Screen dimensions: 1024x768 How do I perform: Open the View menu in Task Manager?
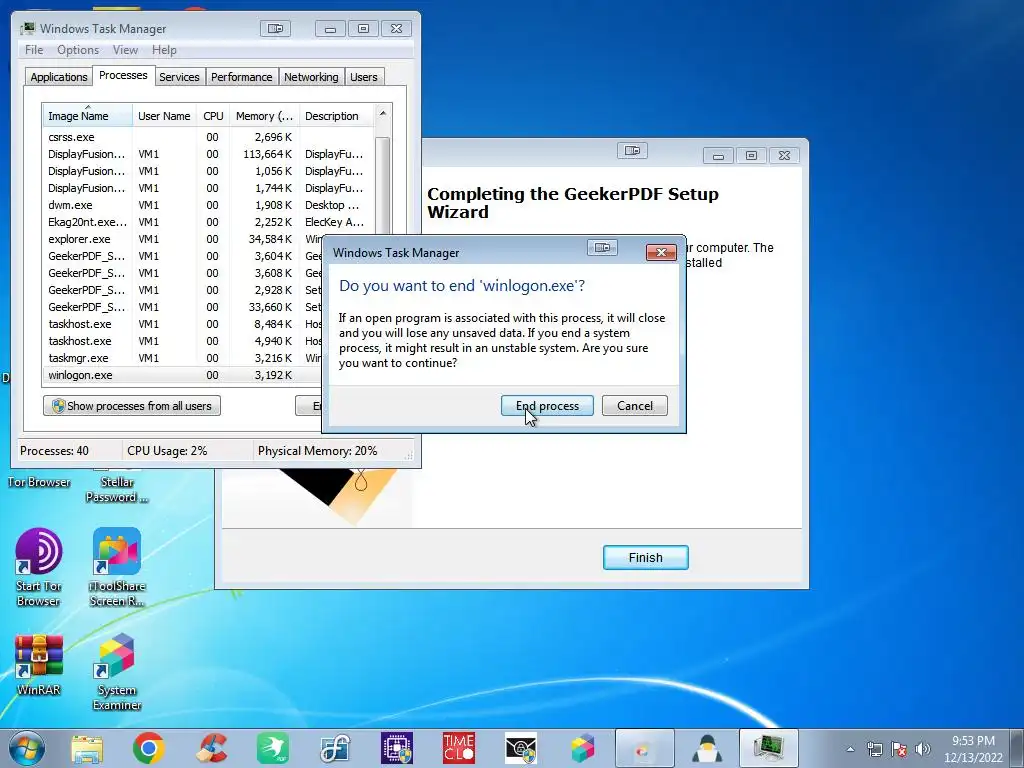coord(125,50)
